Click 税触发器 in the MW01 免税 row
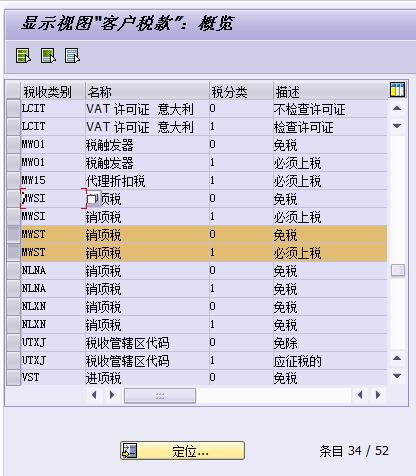416x476 pixels. (x=147, y=145)
